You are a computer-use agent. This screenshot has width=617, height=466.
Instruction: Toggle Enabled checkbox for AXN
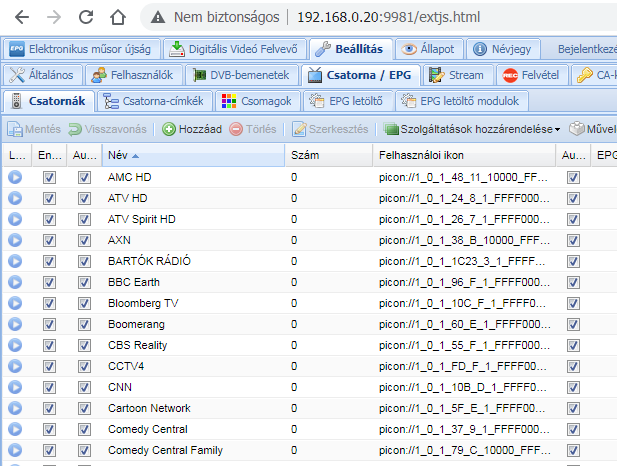tap(50, 240)
